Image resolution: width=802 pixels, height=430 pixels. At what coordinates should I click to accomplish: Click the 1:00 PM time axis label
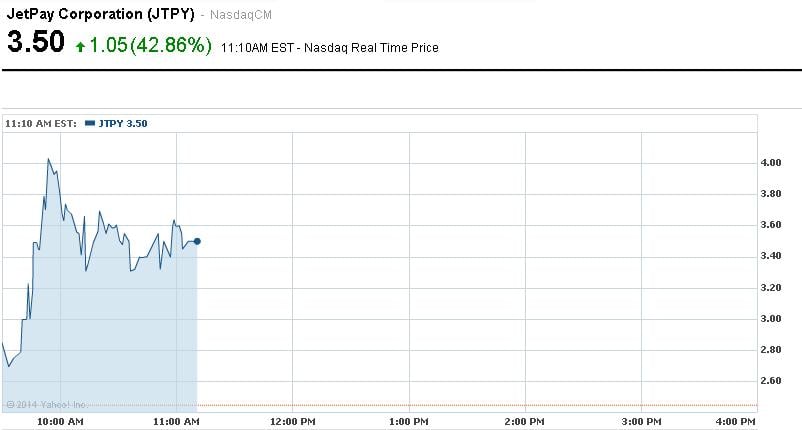(x=408, y=422)
